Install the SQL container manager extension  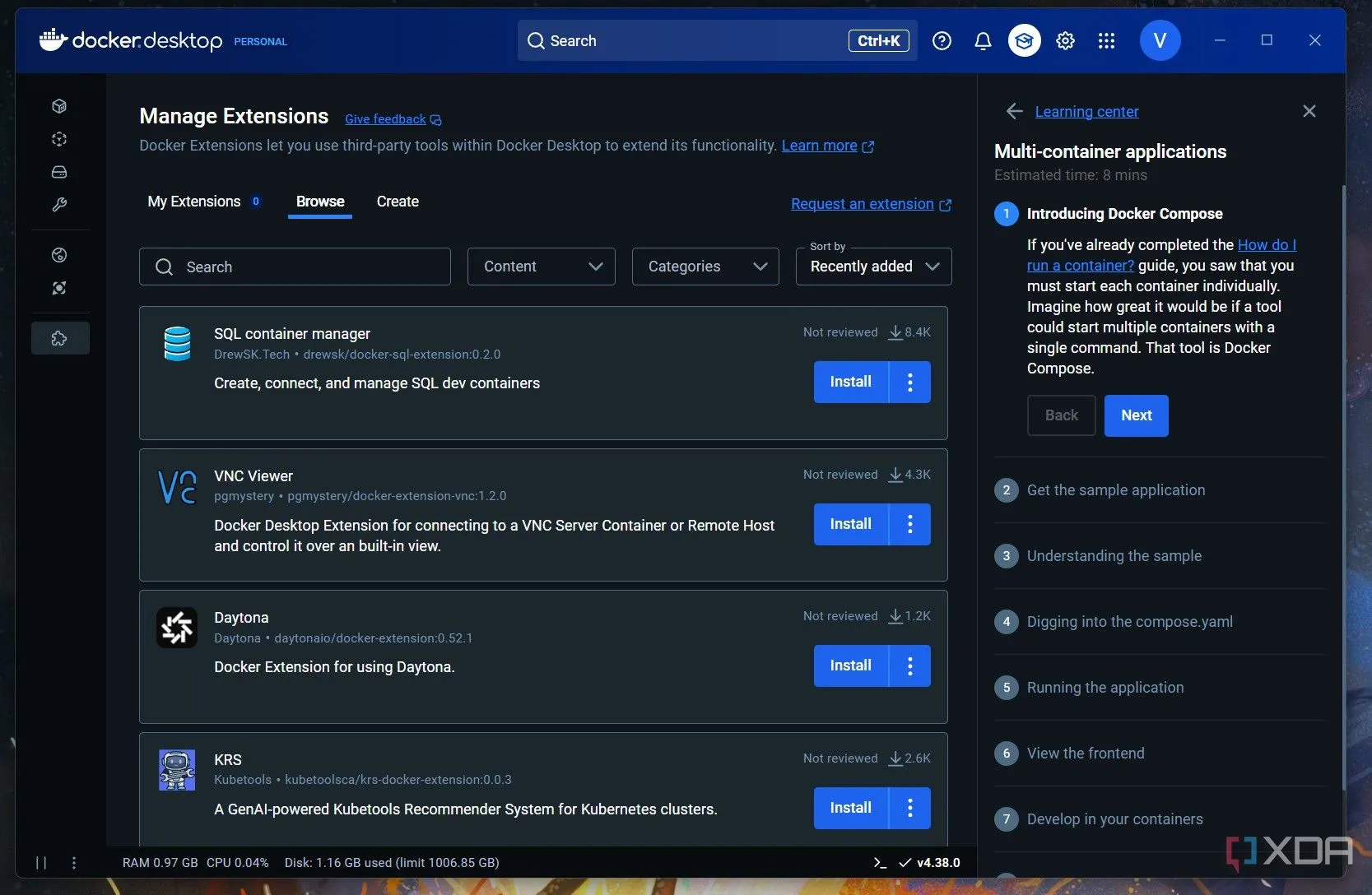[x=850, y=382]
